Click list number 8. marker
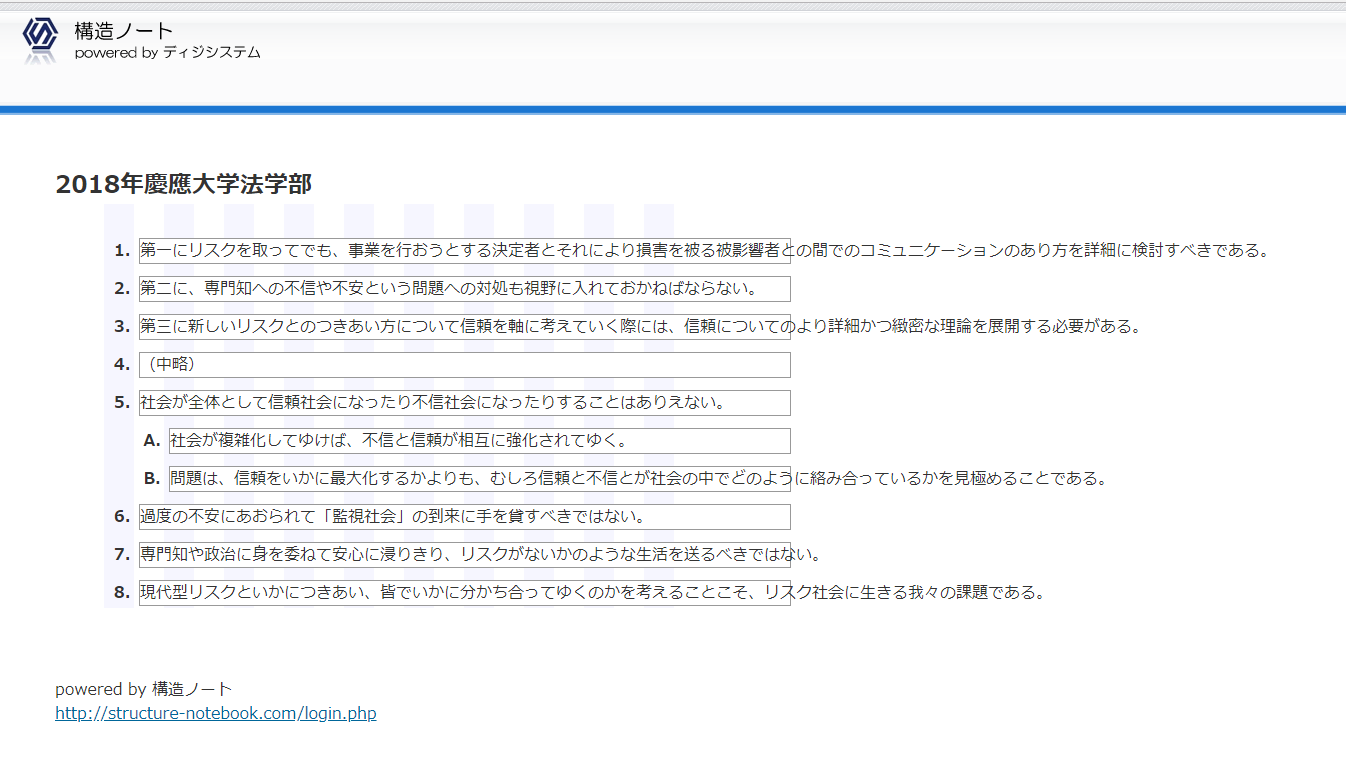 122,593
